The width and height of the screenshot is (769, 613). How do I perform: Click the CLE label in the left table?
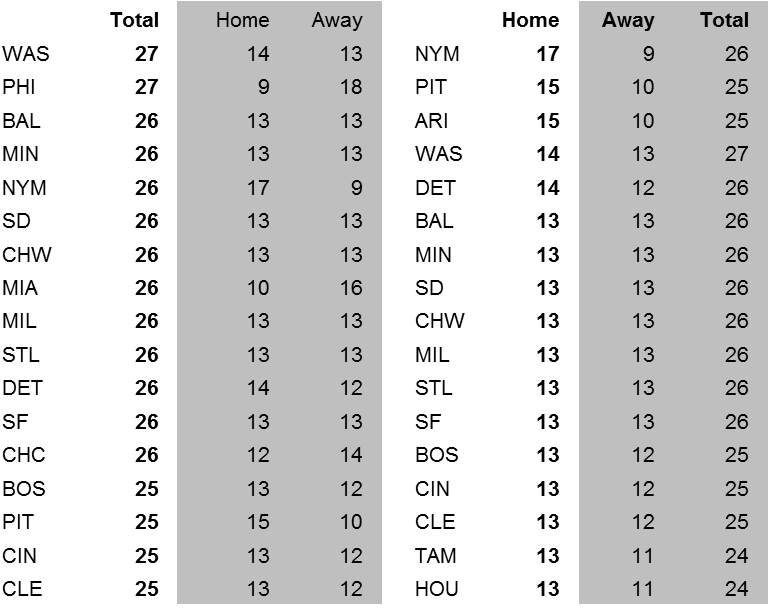22,589
